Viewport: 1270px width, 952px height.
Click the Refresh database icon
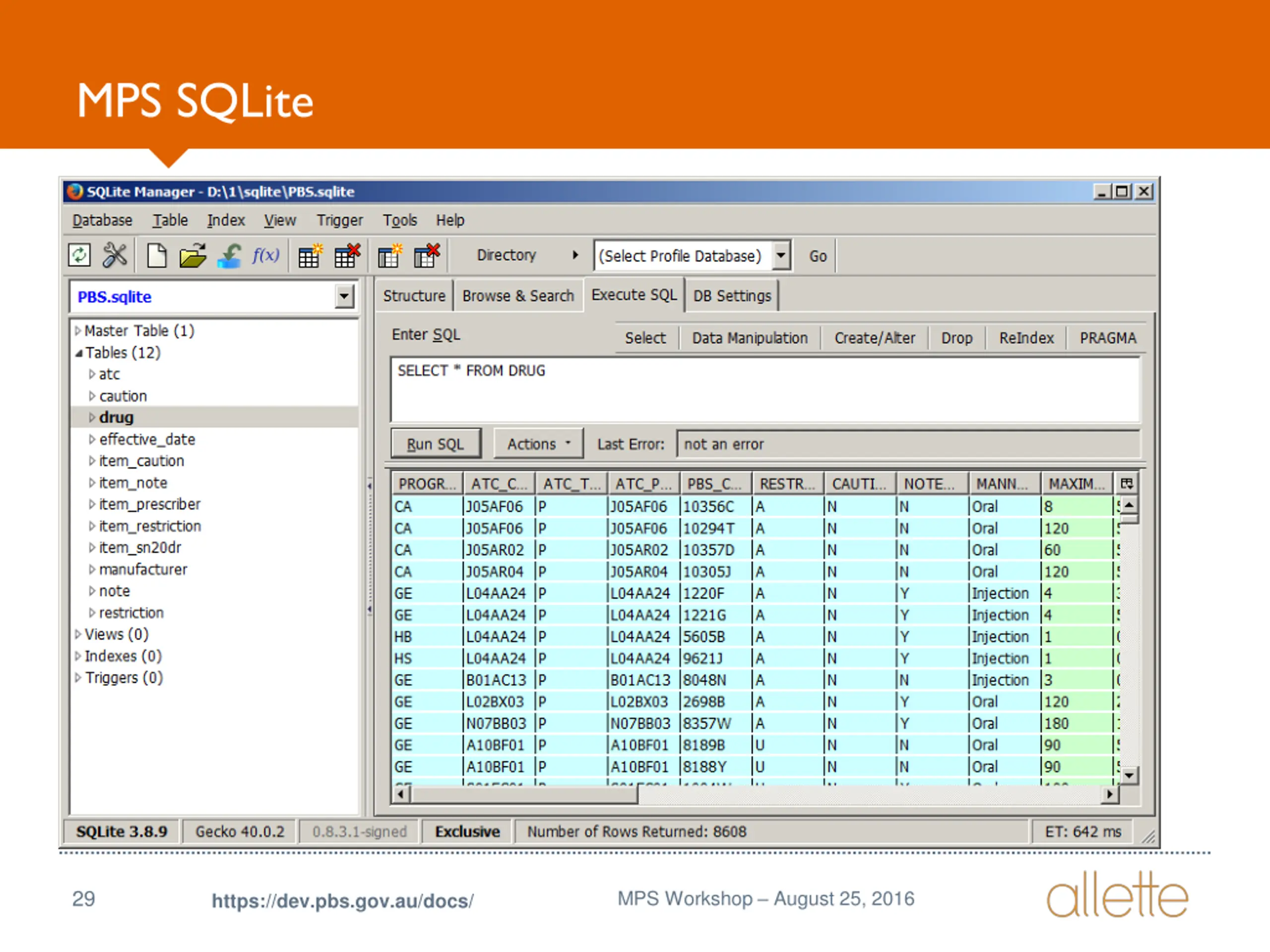coord(79,255)
